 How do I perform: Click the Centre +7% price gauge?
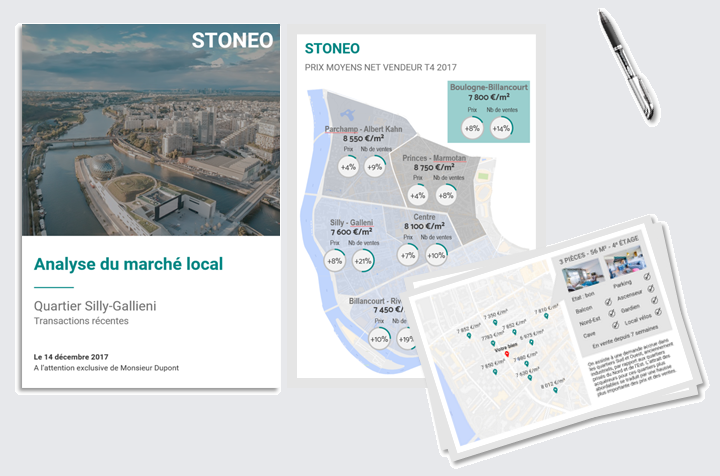(x=408, y=255)
